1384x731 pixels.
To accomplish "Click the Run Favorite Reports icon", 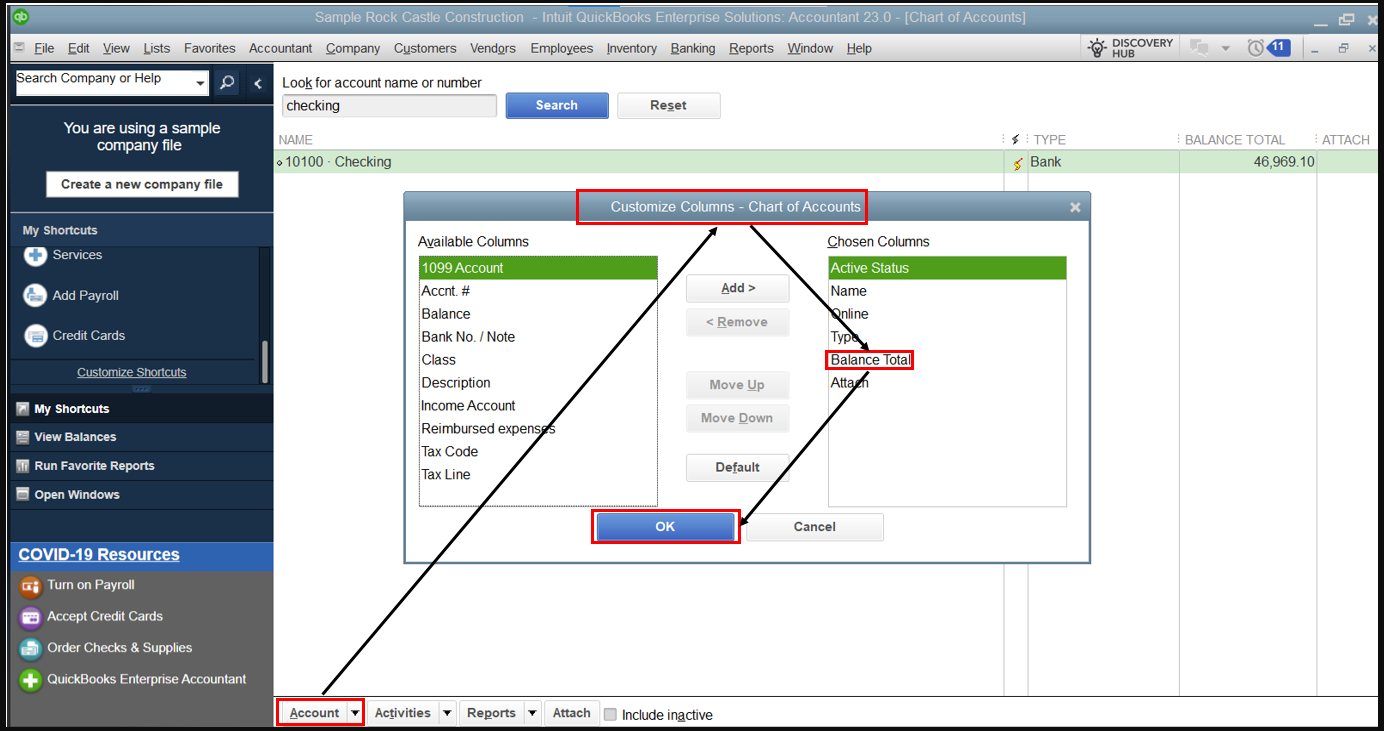I will [x=23, y=466].
